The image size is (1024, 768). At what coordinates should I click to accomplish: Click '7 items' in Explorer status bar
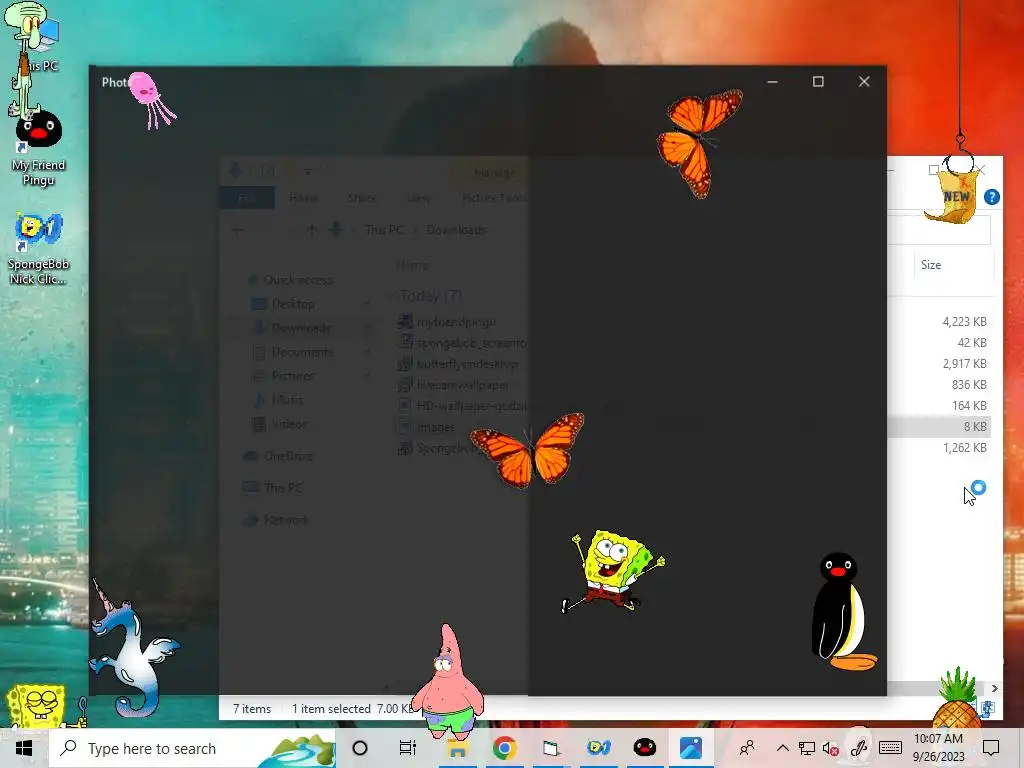[x=251, y=709]
